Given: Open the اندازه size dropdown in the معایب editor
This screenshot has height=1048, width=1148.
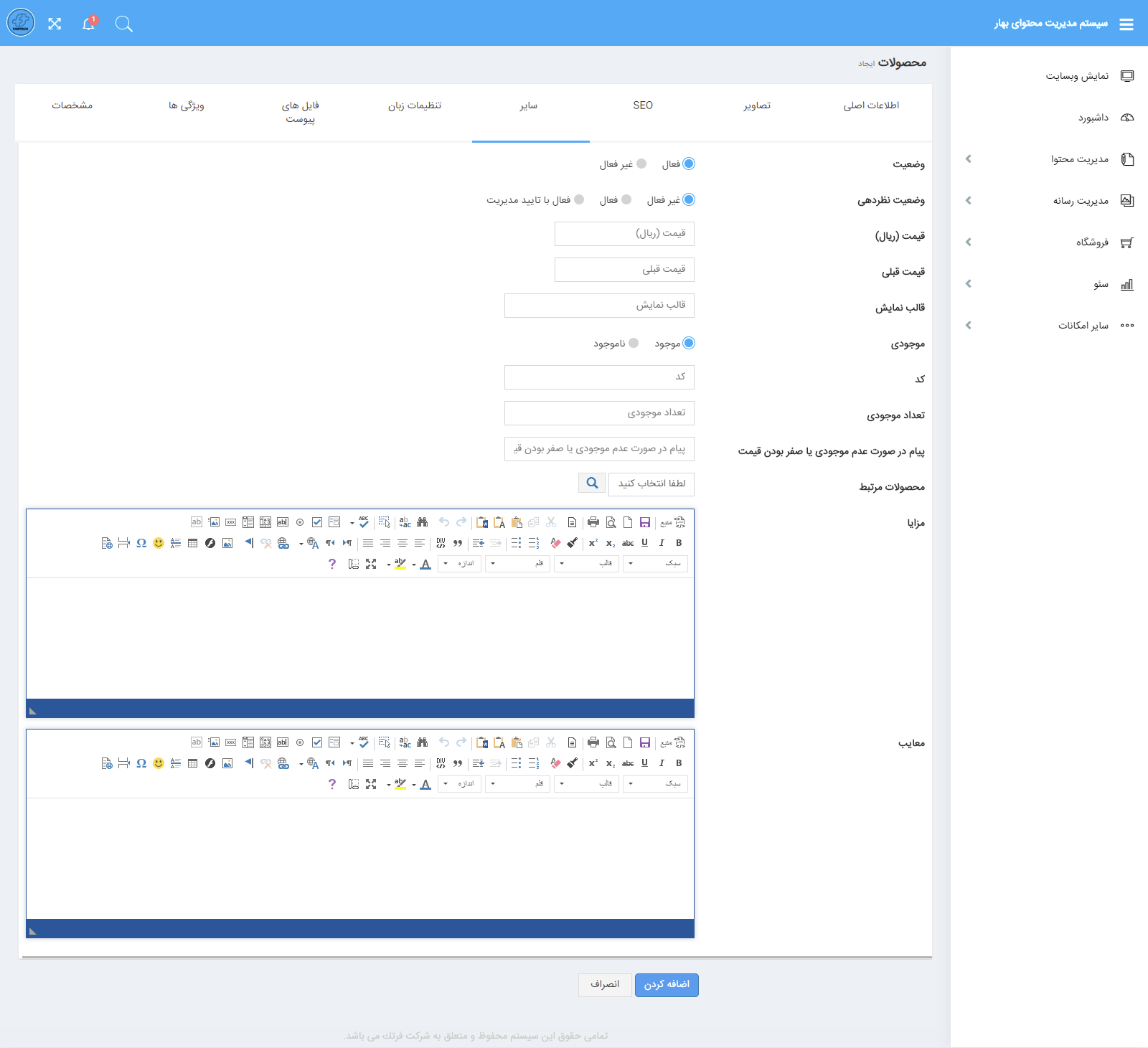Looking at the screenshot, I should pyautogui.click(x=460, y=784).
